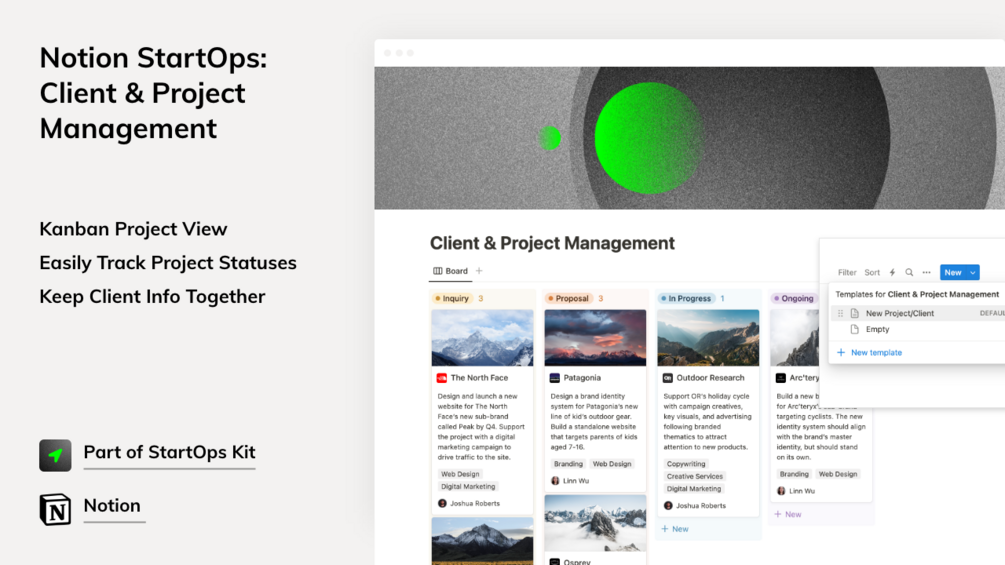The width and height of the screenshot is (1005, 565).
Task: Click Linn Wu avatar on Patagonia card
Action: pyautogui.click(x=555, y=480)
